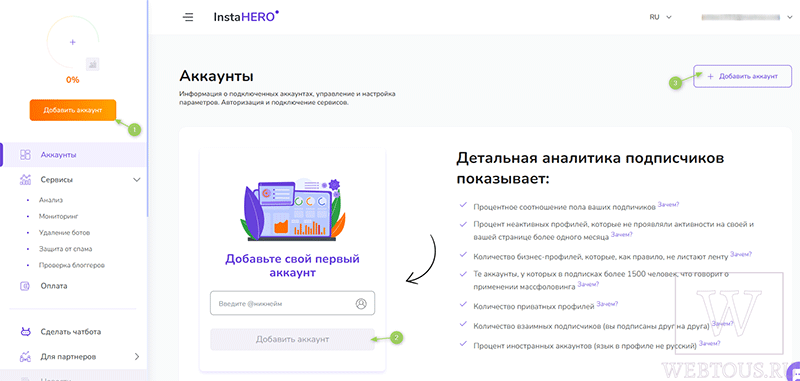
Task: Click Добавьте свой первый аккаунт heading
Action: click(x=292, y=265)
